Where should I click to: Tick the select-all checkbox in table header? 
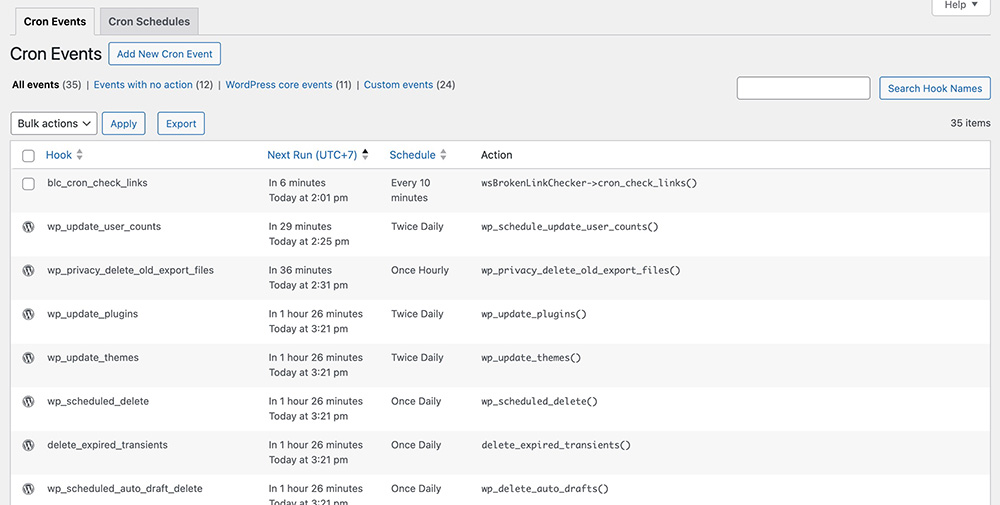[x=28, y=156]
